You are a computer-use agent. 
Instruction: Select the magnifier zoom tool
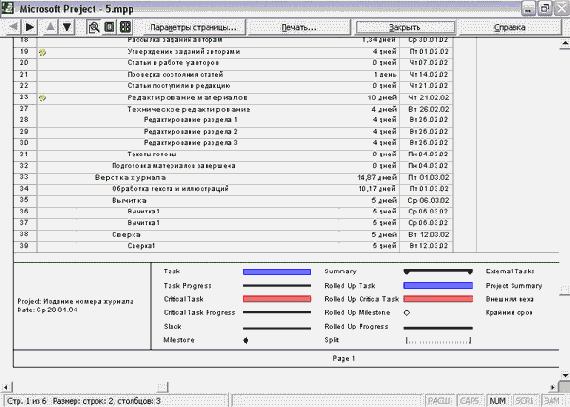click(x=94, y=27)
